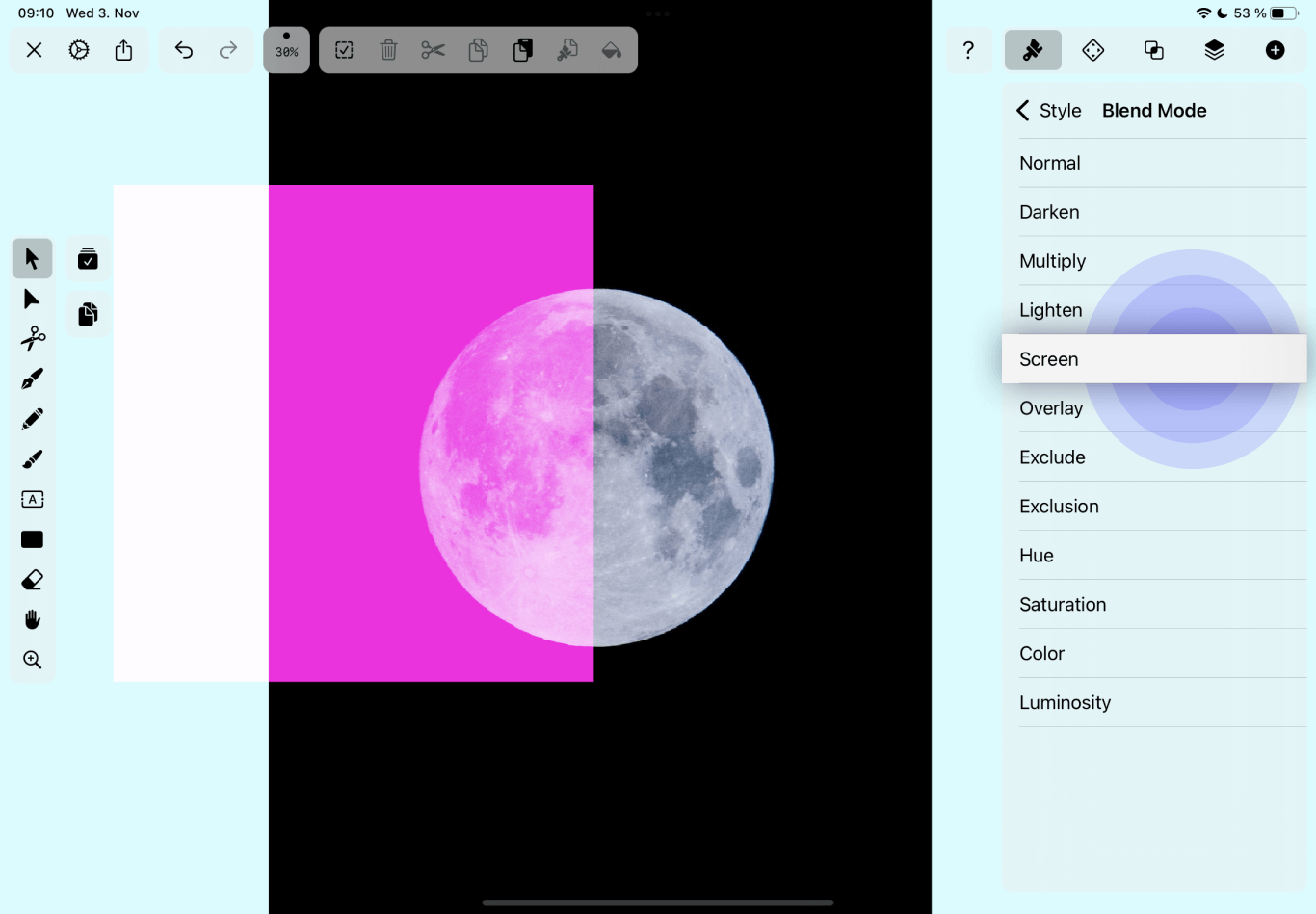
Task: Open the Layers inspector tab
Action: coord(1215,50)
